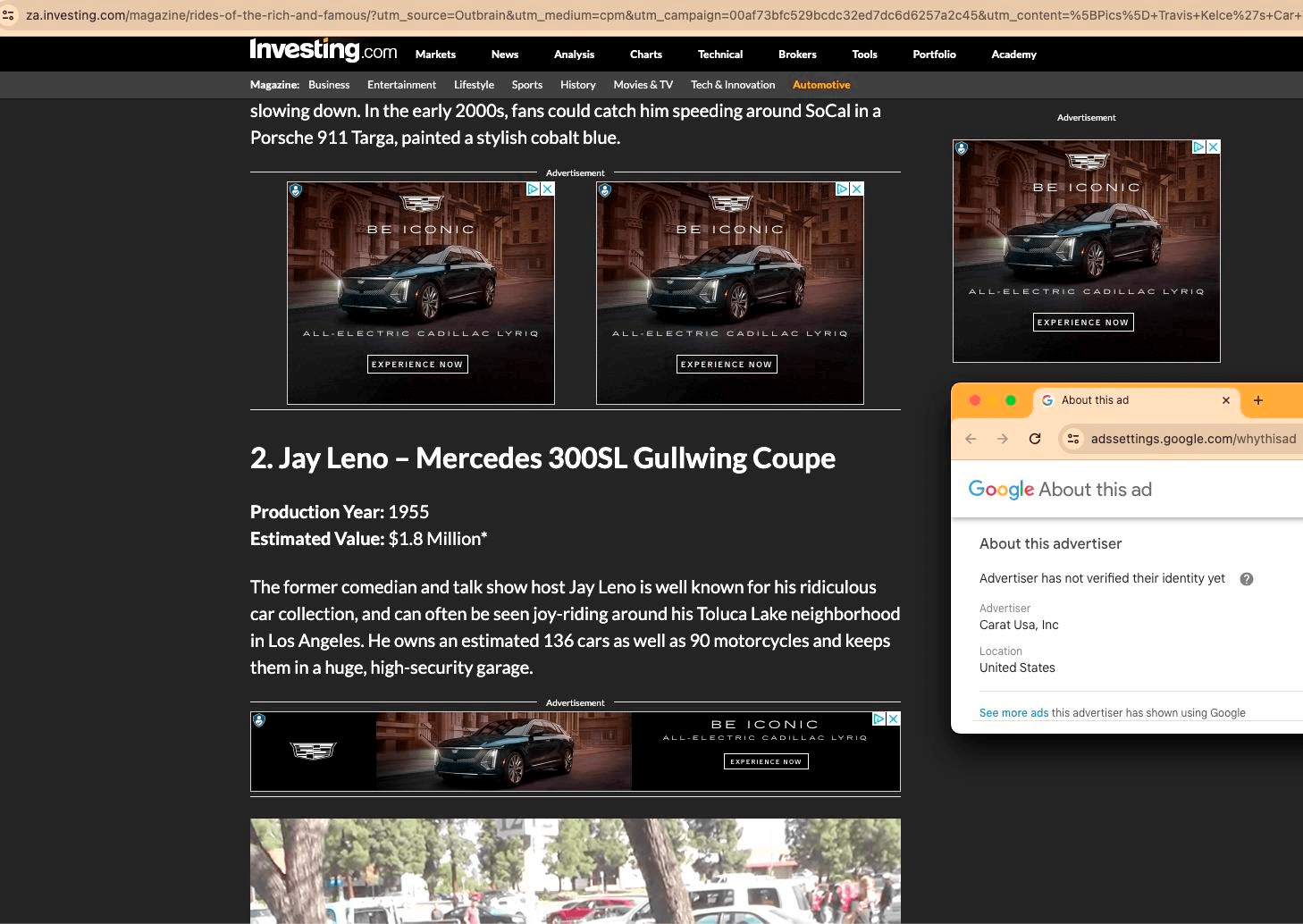Go to Magazine Entertainment section

[401, 85]
